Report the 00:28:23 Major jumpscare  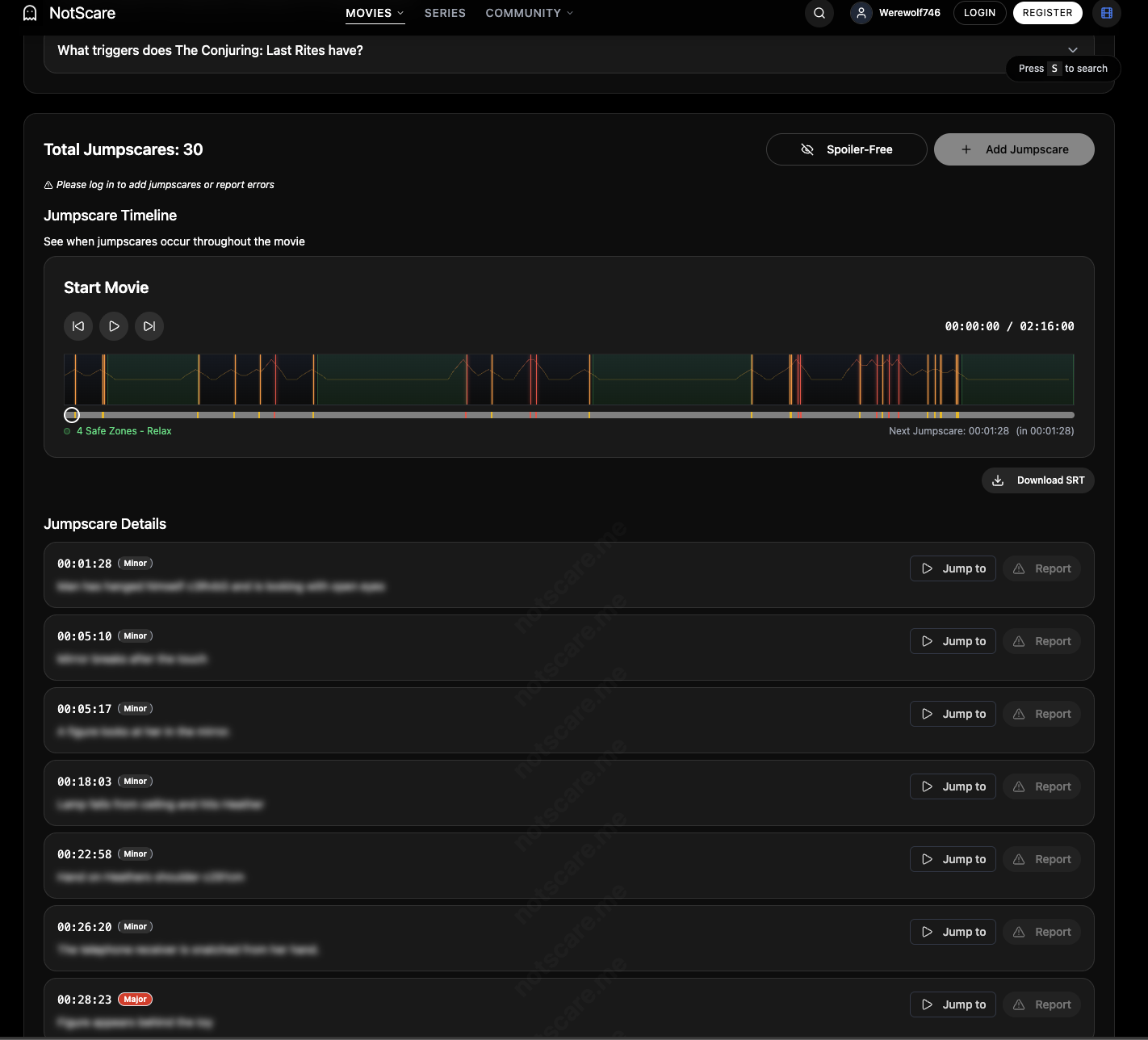point(1041,1004)
